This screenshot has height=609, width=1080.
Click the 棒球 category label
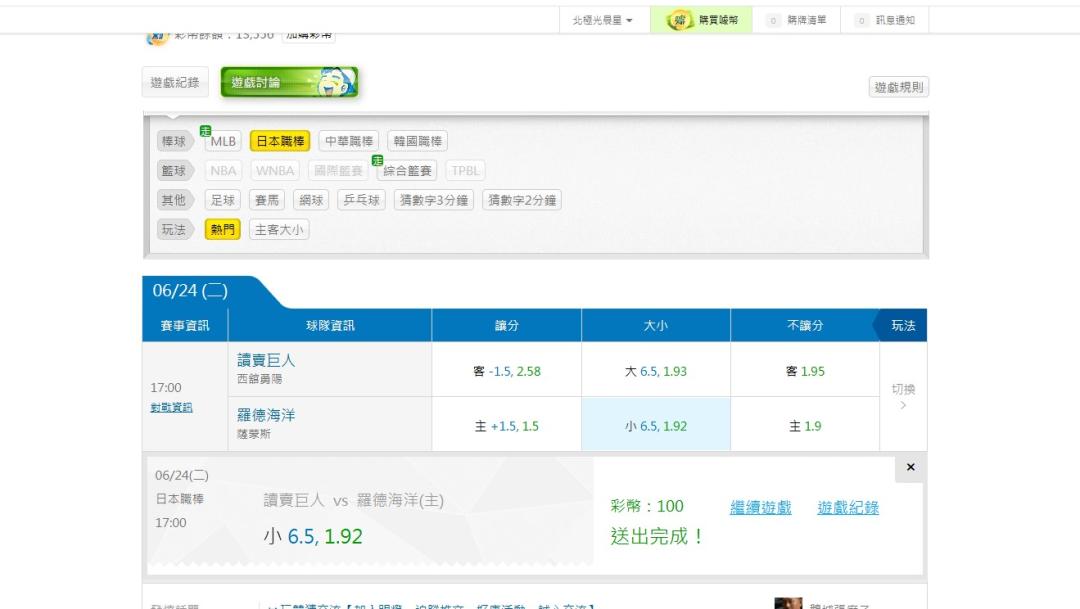pyautogui.click(x=174, y=141)
